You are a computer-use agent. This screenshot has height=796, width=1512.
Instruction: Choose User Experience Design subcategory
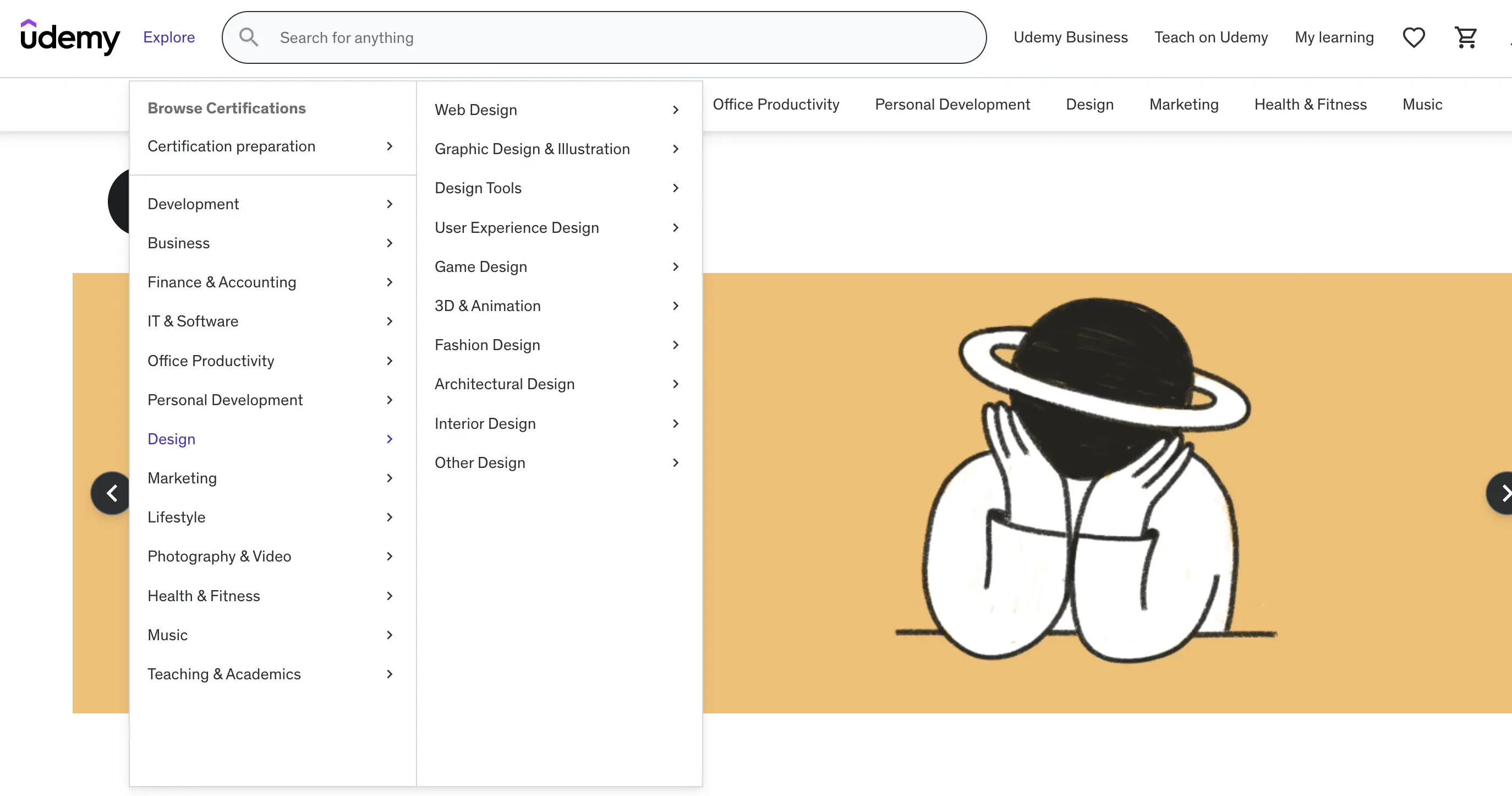[517, 227]
